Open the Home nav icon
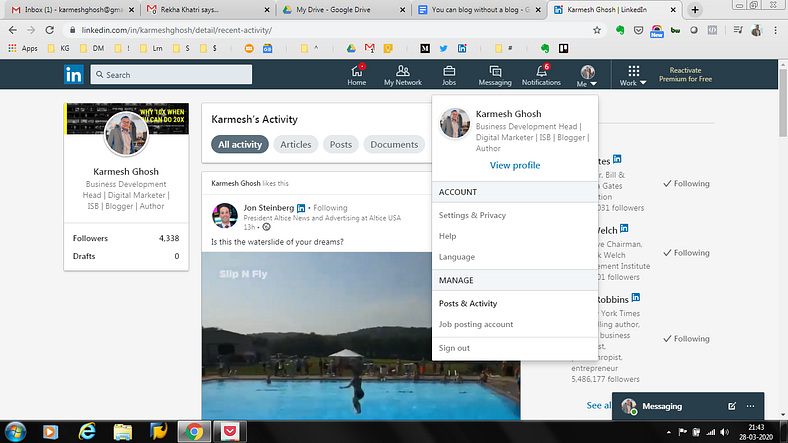788x443 pixels. pos(357,75)
